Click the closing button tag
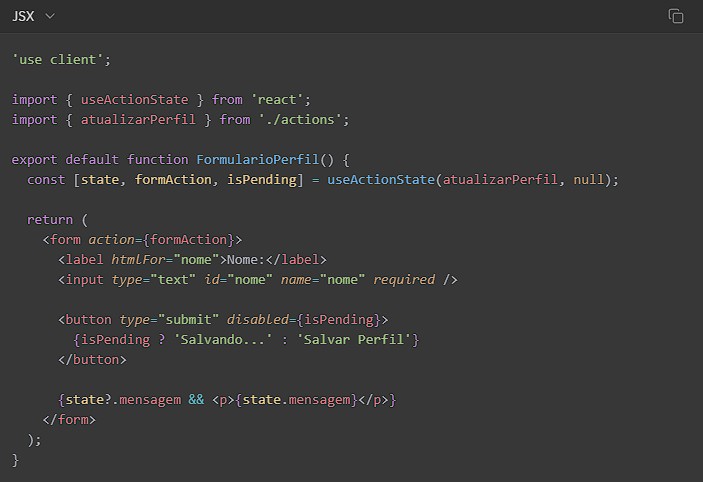 [92, 359]
